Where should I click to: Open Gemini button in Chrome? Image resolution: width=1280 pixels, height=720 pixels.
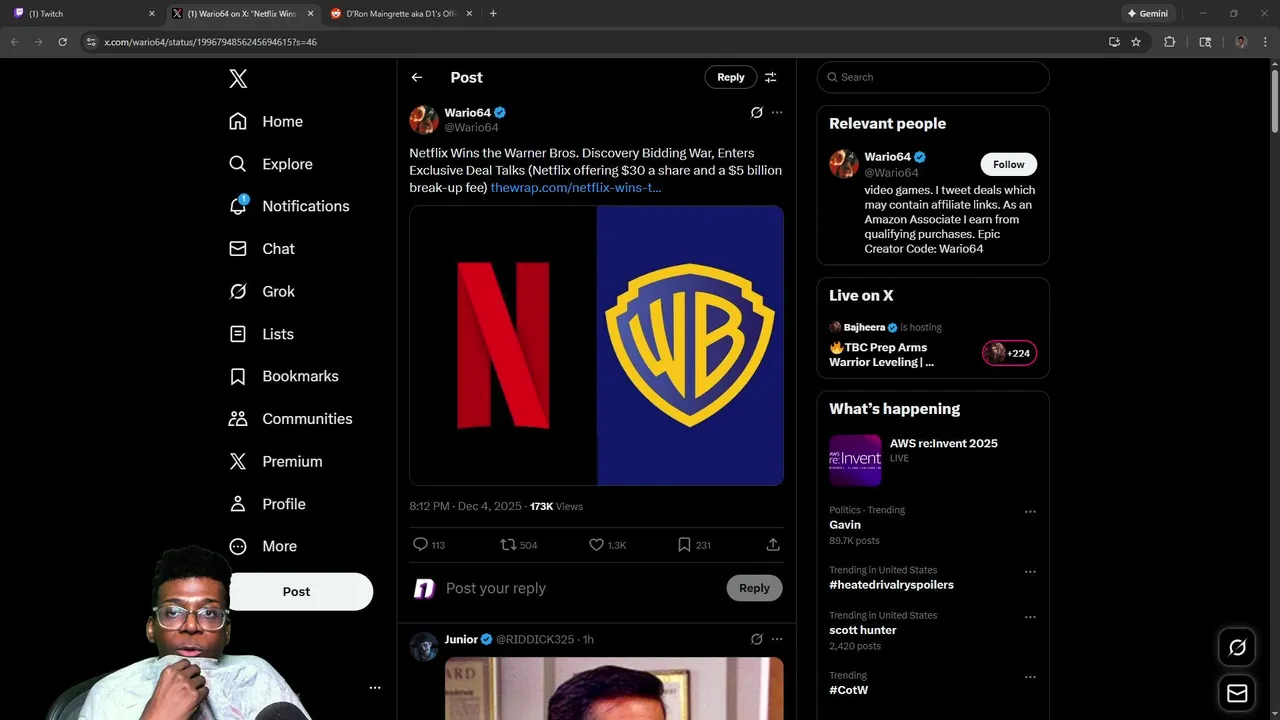(1149, 14)
